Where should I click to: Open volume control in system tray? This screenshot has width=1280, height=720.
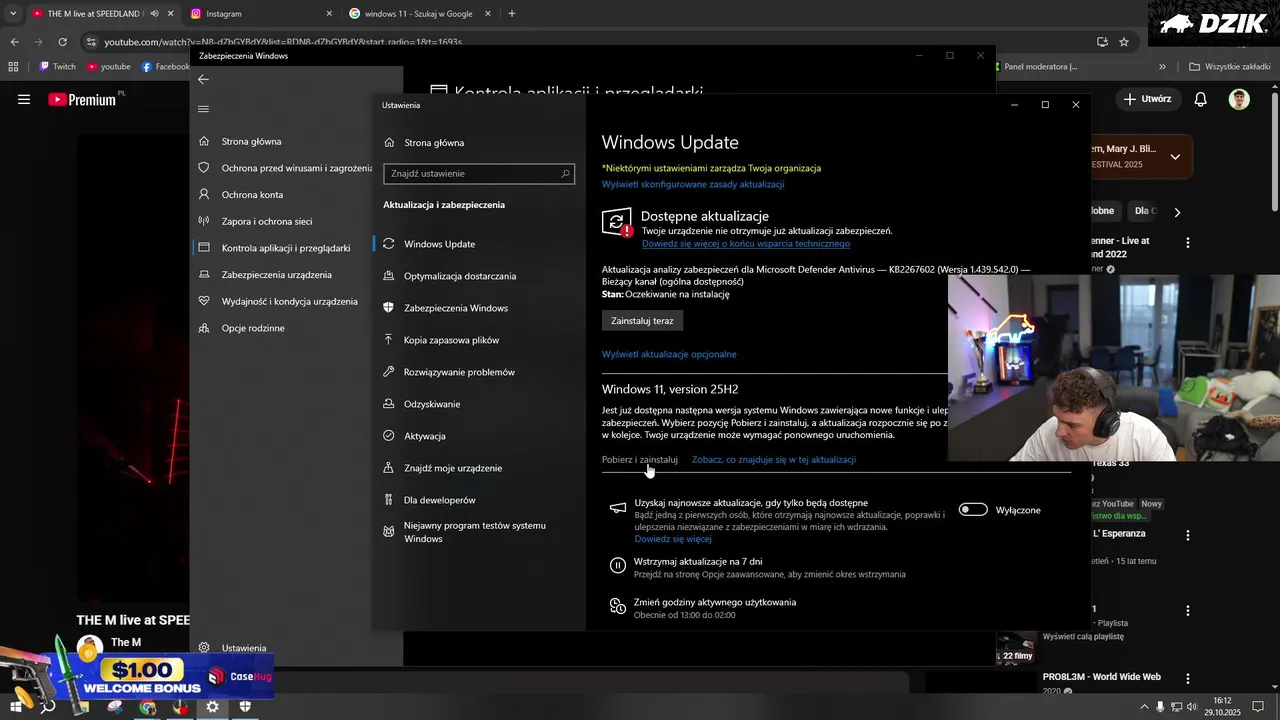pos(1193,707)
